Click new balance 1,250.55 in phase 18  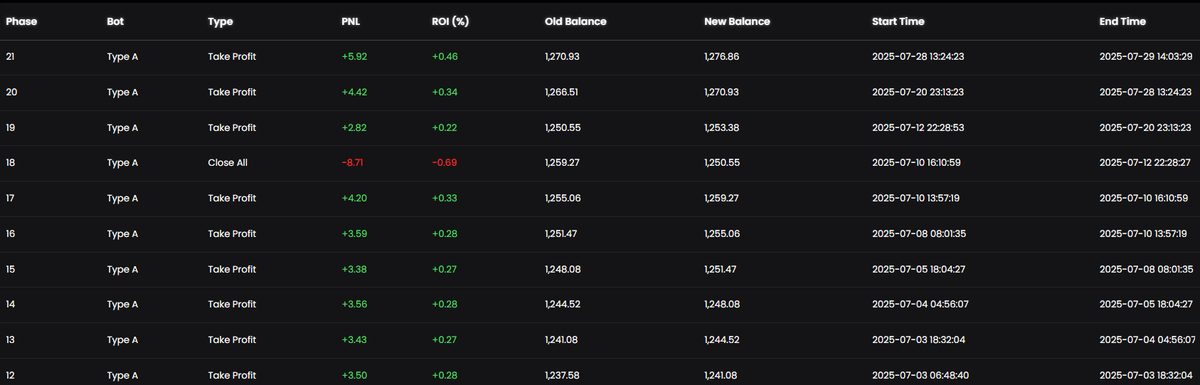click(x=722, y=163)
